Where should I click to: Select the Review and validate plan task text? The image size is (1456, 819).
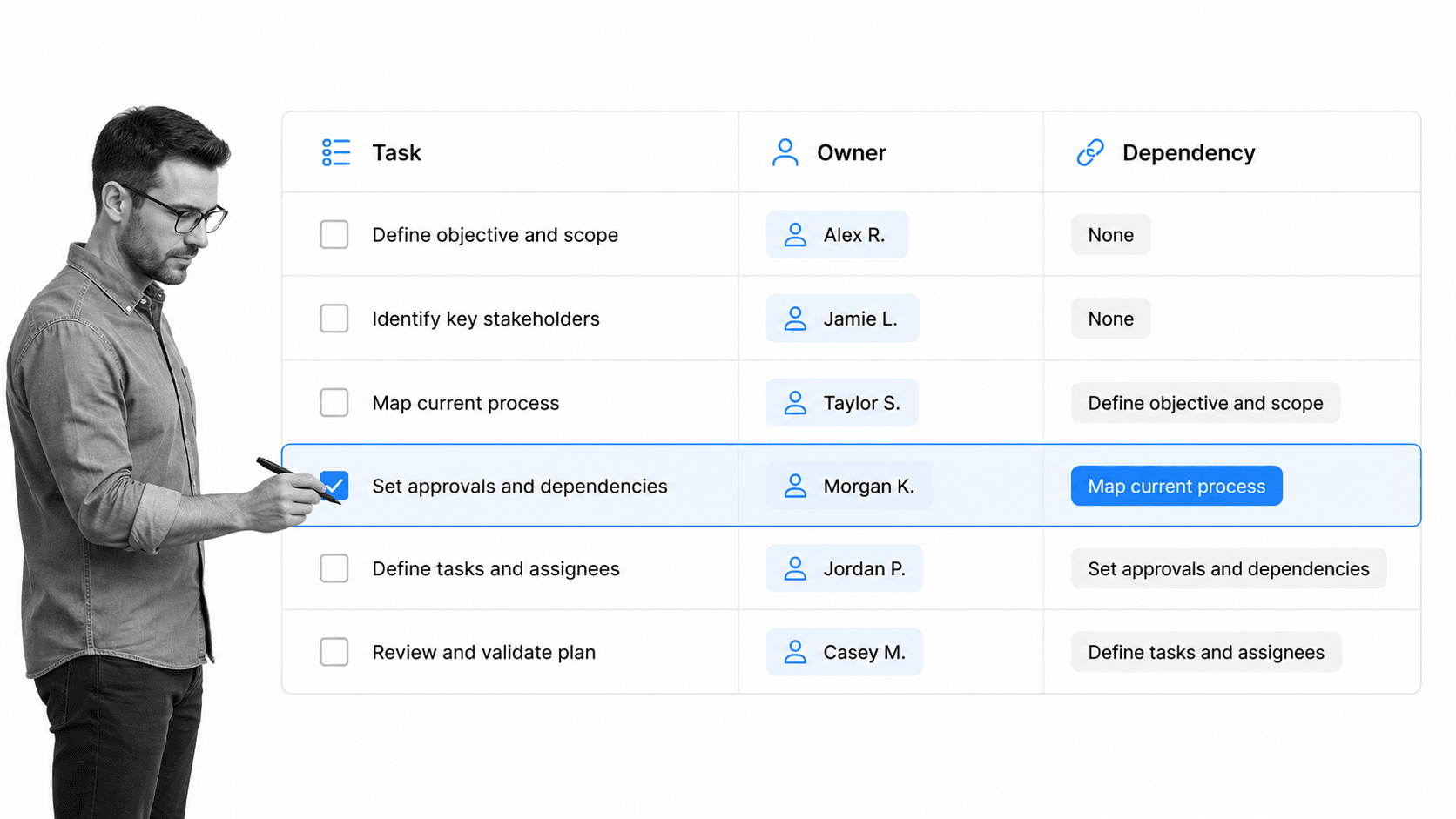(483, 653)
